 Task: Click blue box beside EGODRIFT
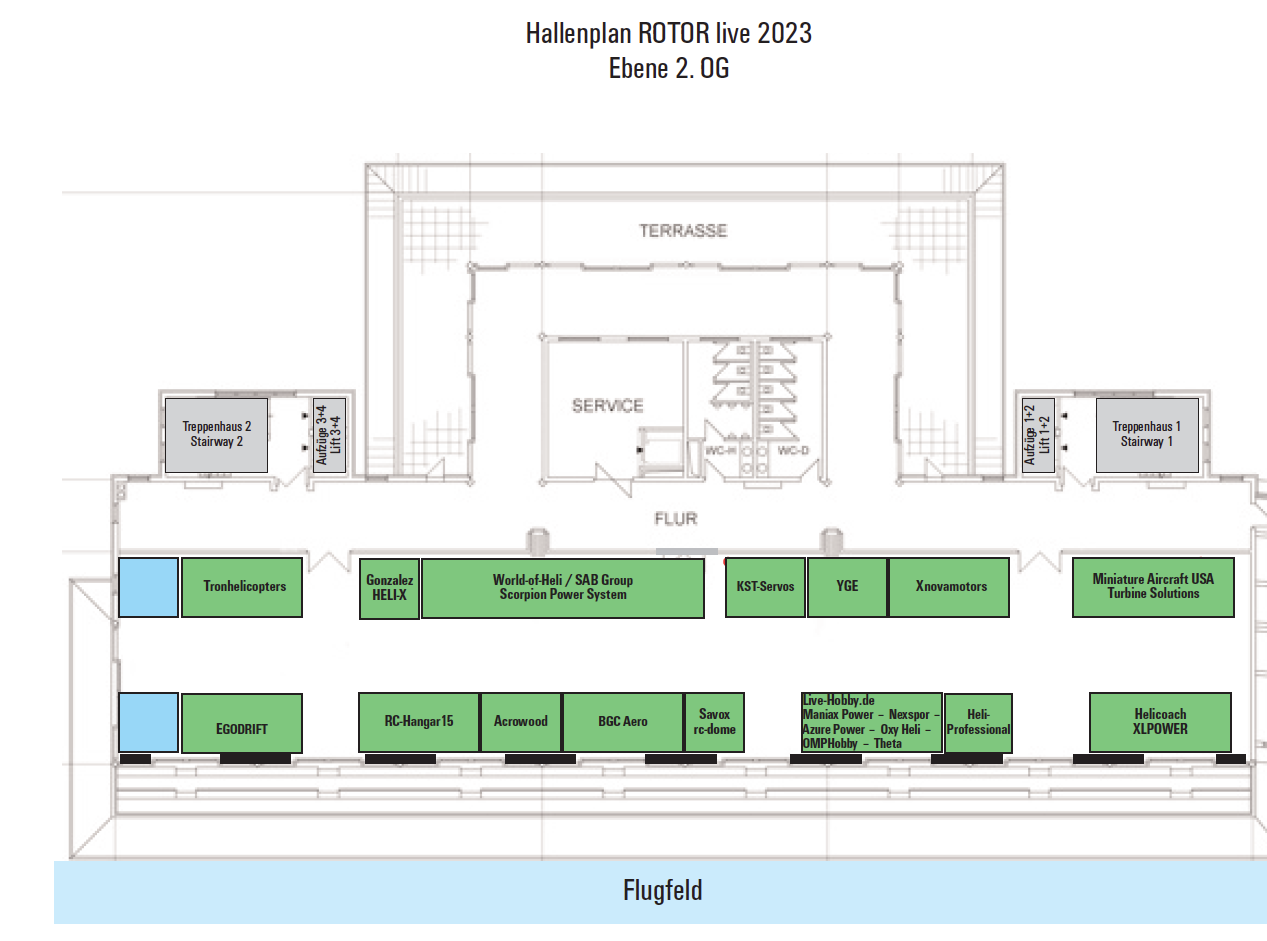(149, 722)
